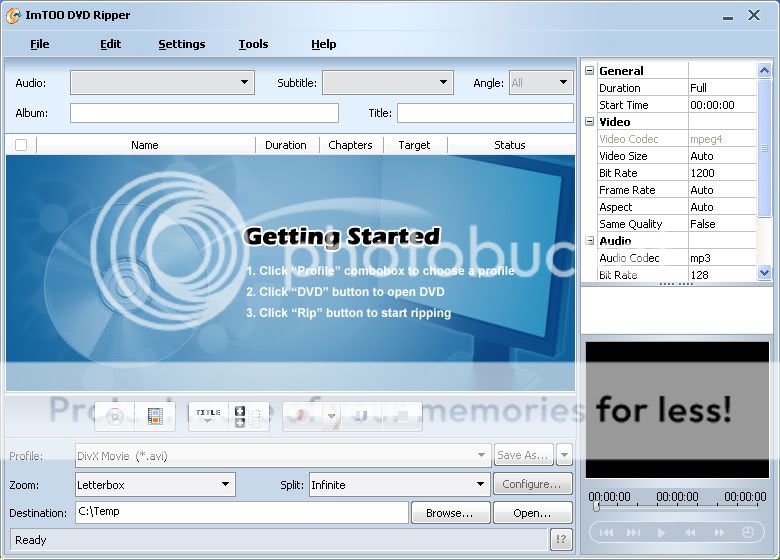The width and height of the screenshot is (780, 560).
Task: Click the ImTOO DVD Ripper title icon
Action: click(x=13, y=15)
